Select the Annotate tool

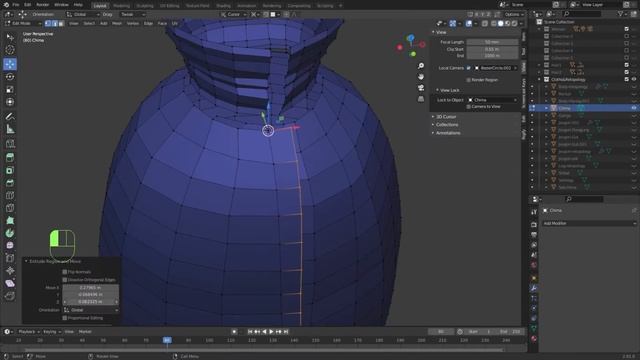point(10,116)
